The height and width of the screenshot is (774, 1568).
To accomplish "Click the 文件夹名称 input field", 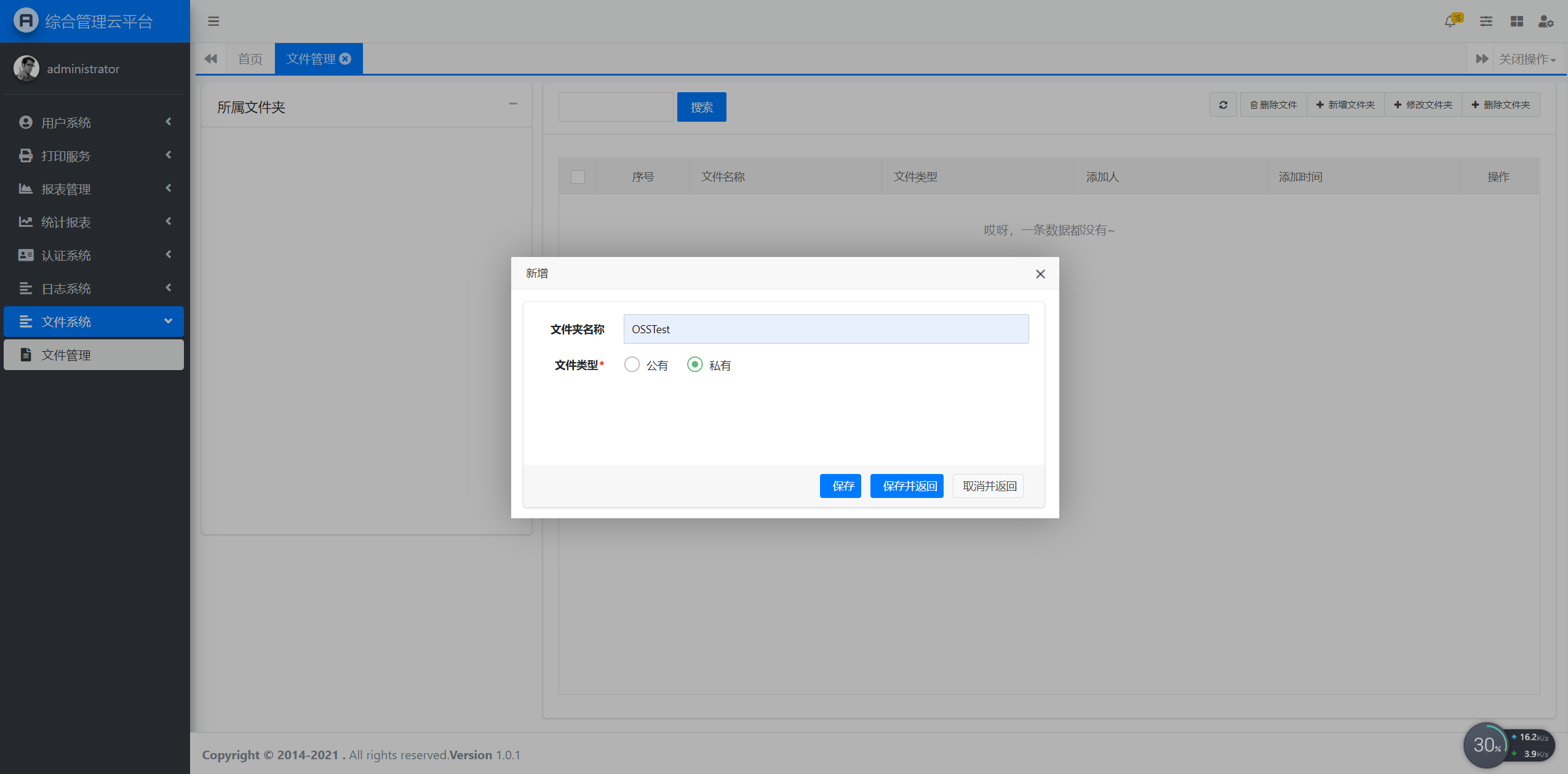I will [x=826, y=329].
